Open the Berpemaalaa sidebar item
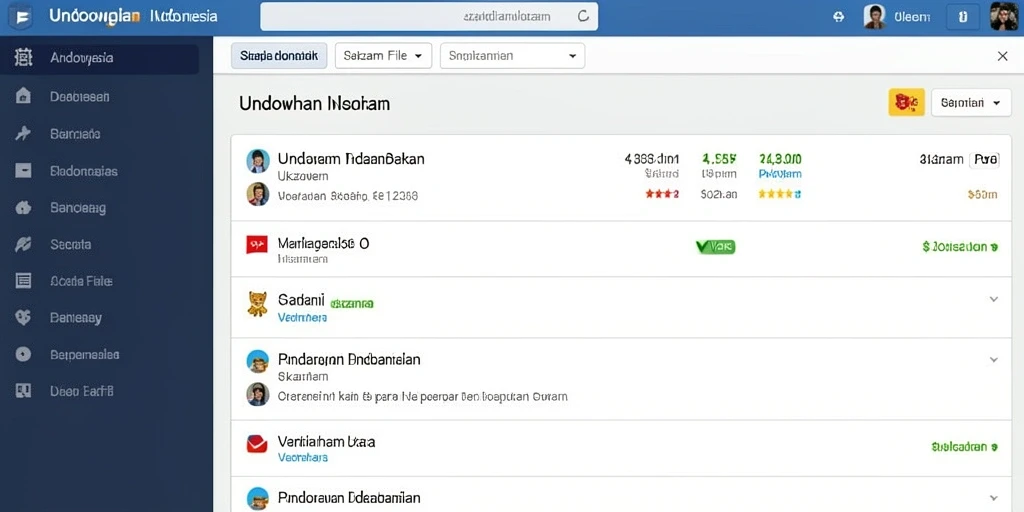The width and height of the screenshot is (1024, 512). (84, 355)
